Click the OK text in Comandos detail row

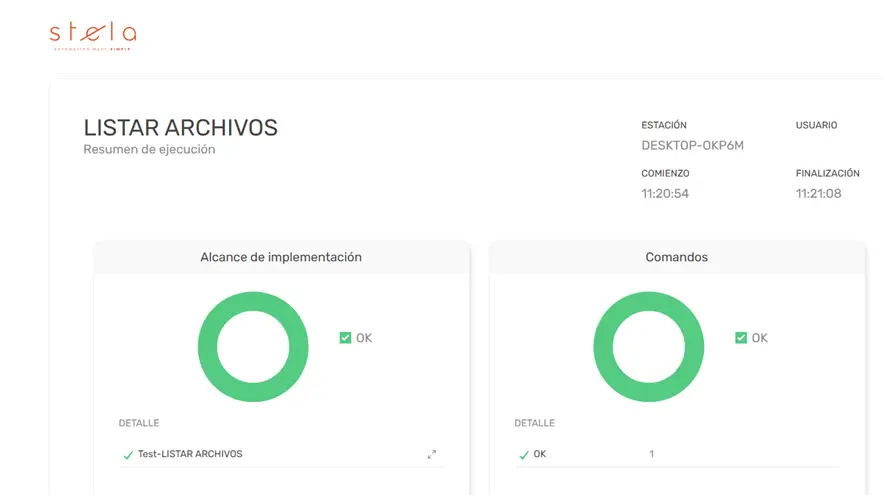pyautogui.click(x=540, y=454)
